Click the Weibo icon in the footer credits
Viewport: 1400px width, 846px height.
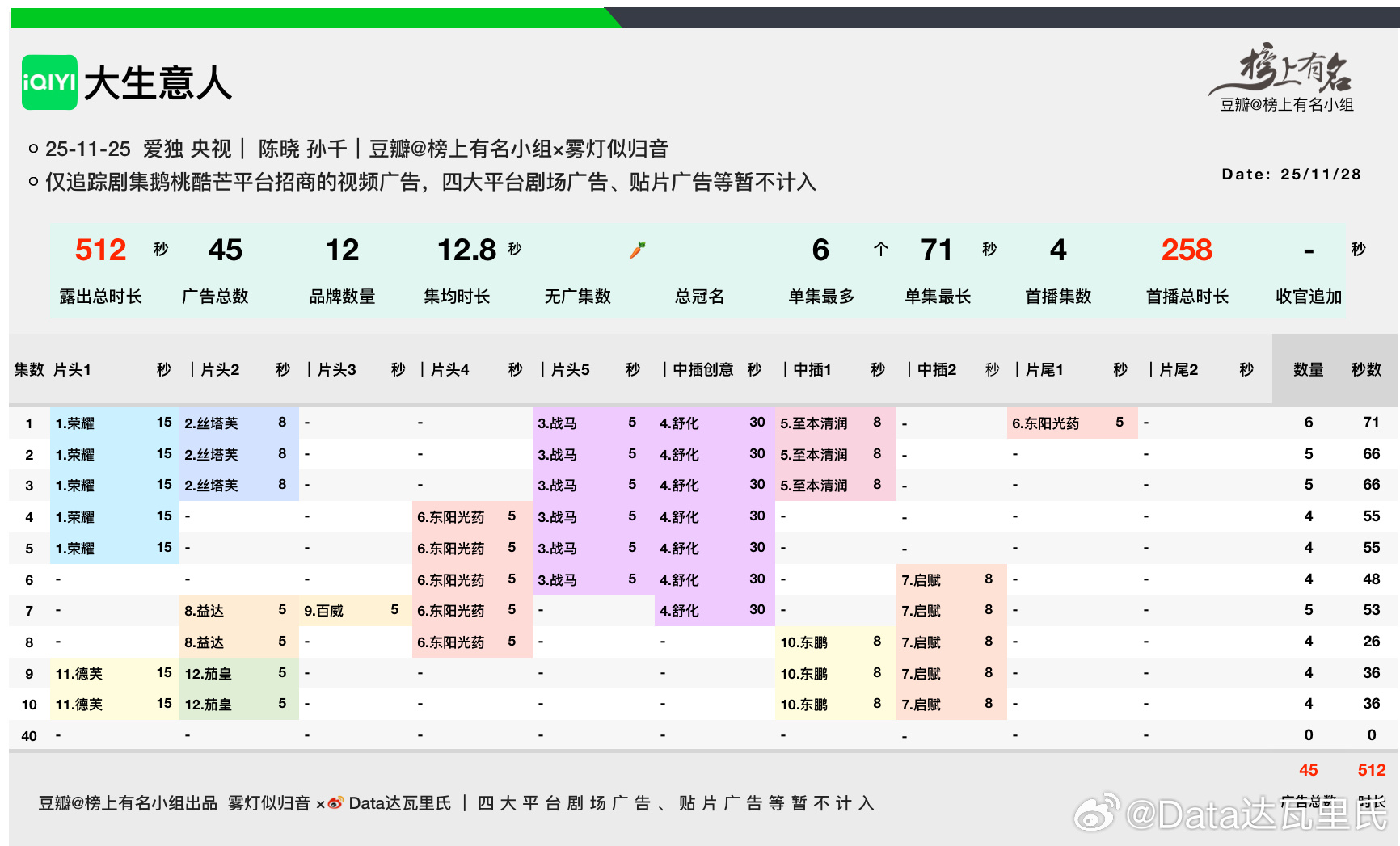pyautogui.click(x=335, y=803)
